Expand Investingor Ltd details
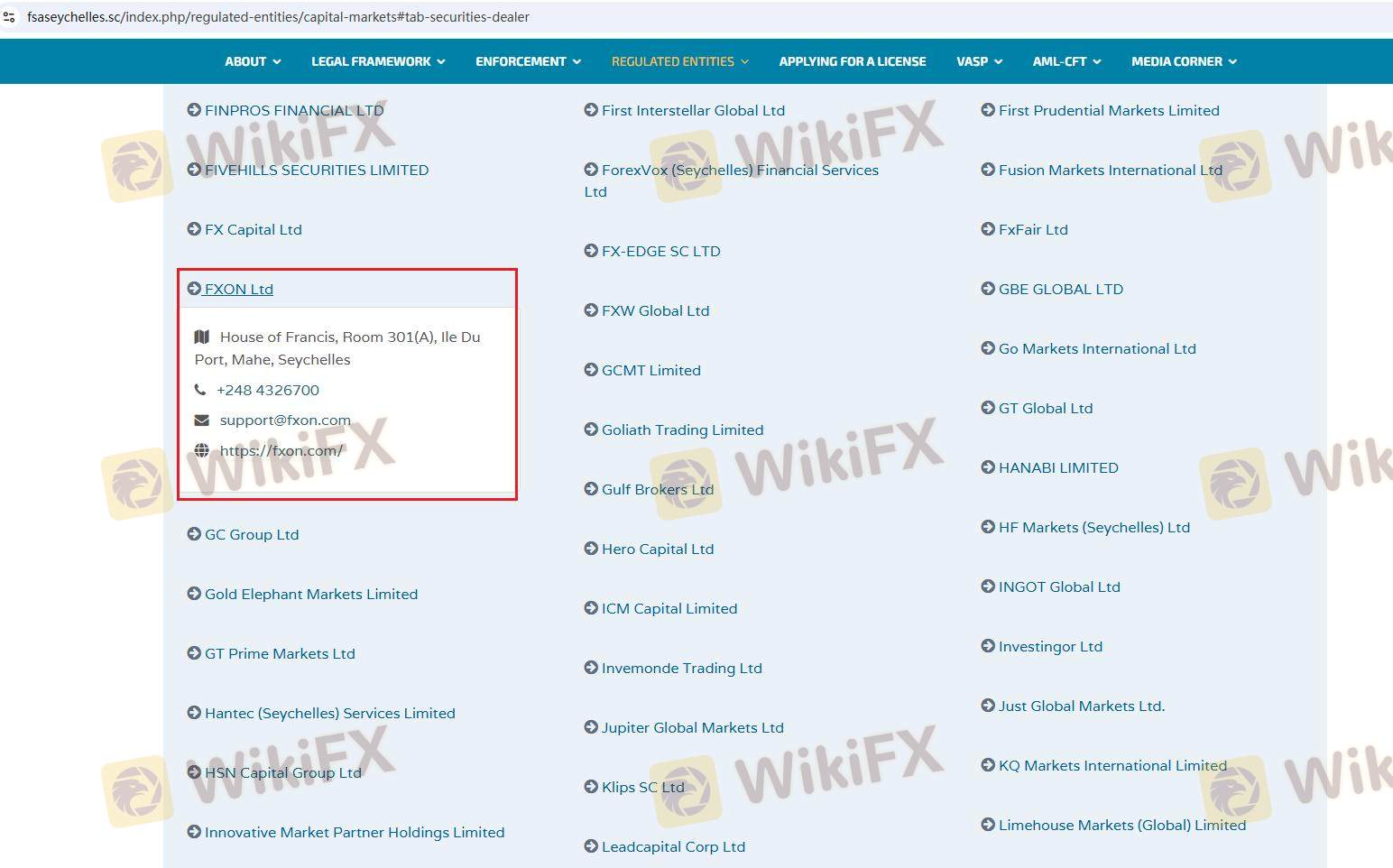 coord(1041,646)
